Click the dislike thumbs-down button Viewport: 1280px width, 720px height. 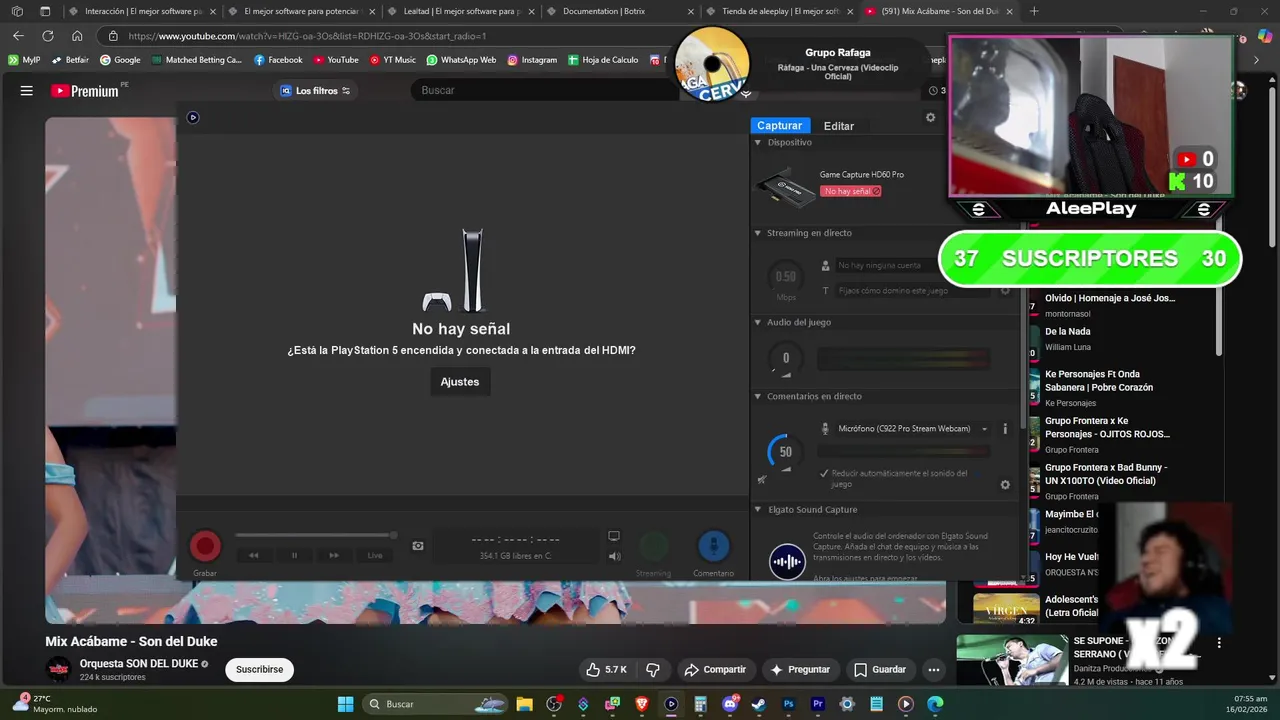[x=653, y=669]
